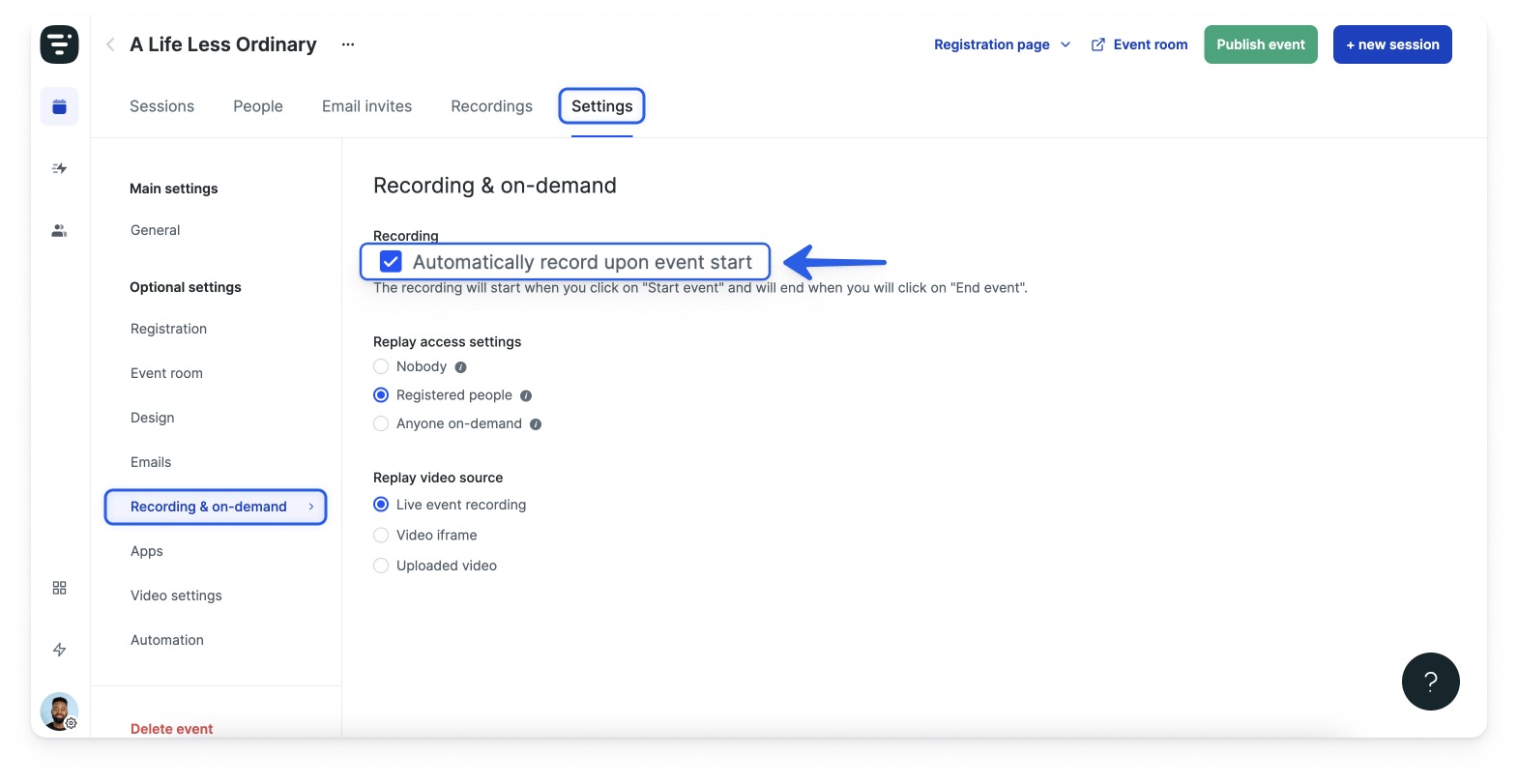Switch to the People tab
1518x784 pixels.
(x=258, y=106)
